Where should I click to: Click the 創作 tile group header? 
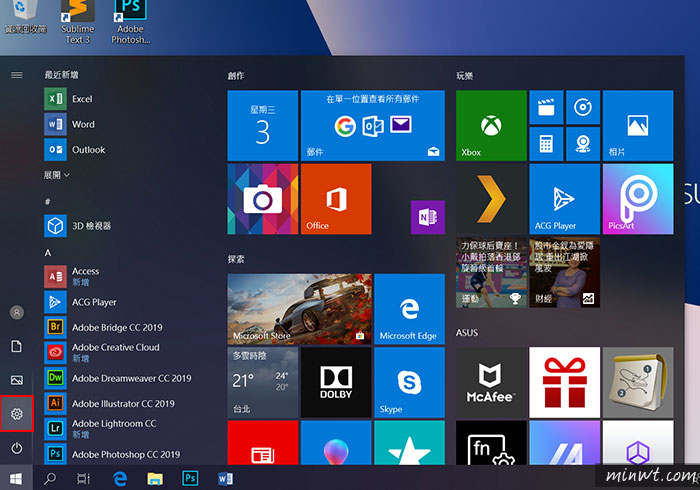[236, 75]
